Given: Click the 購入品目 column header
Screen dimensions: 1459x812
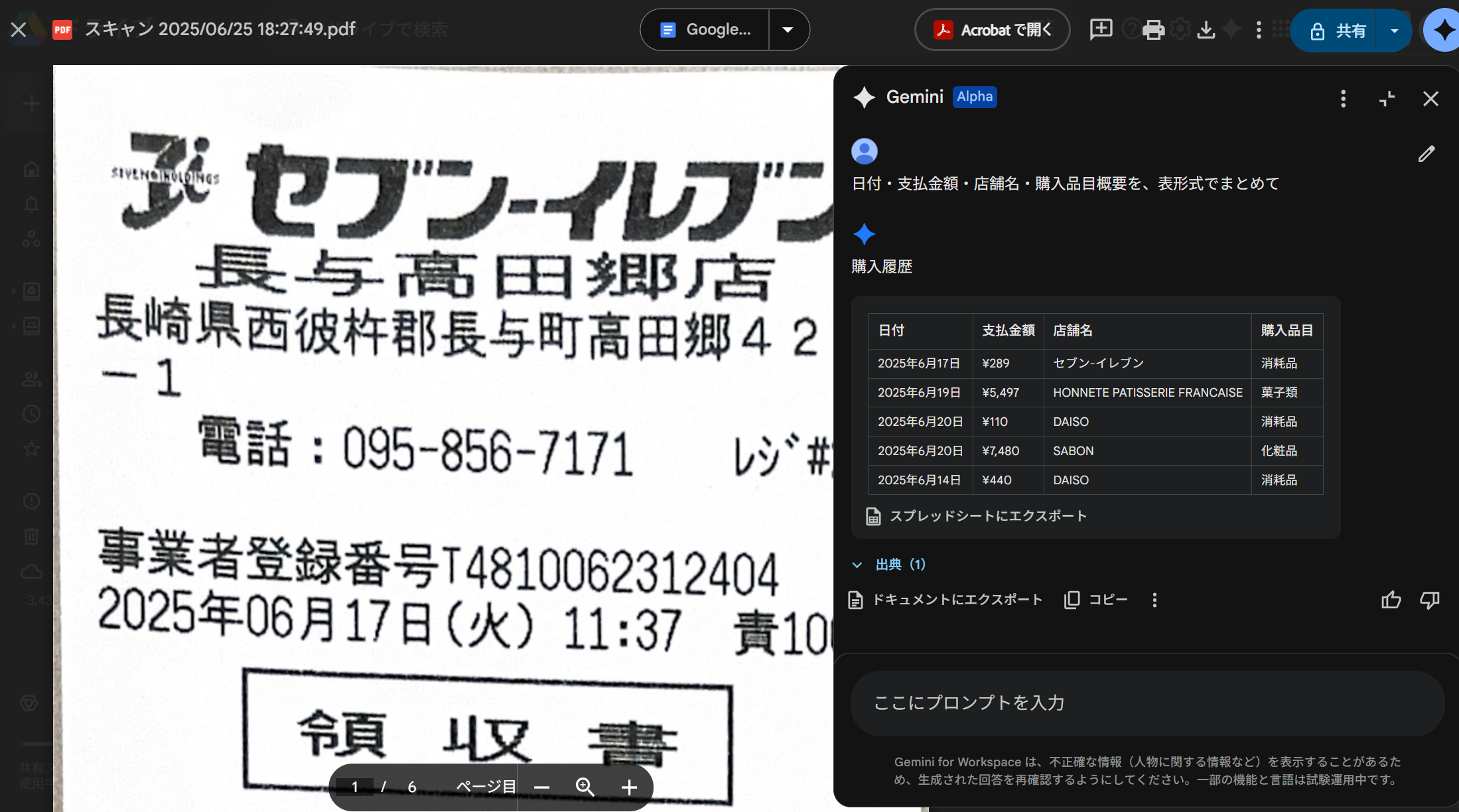Looking at the screenshot, I should [1287, 331].
